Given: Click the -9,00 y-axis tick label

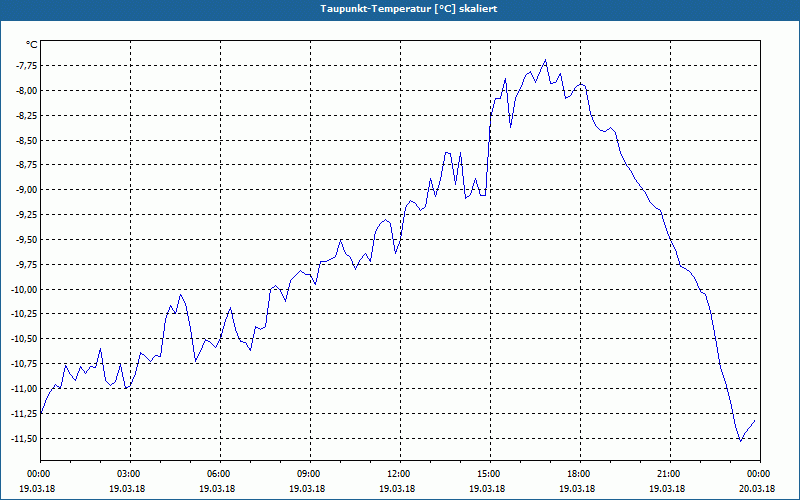Looking at the screenshot, I should click(x=24, y=190).
